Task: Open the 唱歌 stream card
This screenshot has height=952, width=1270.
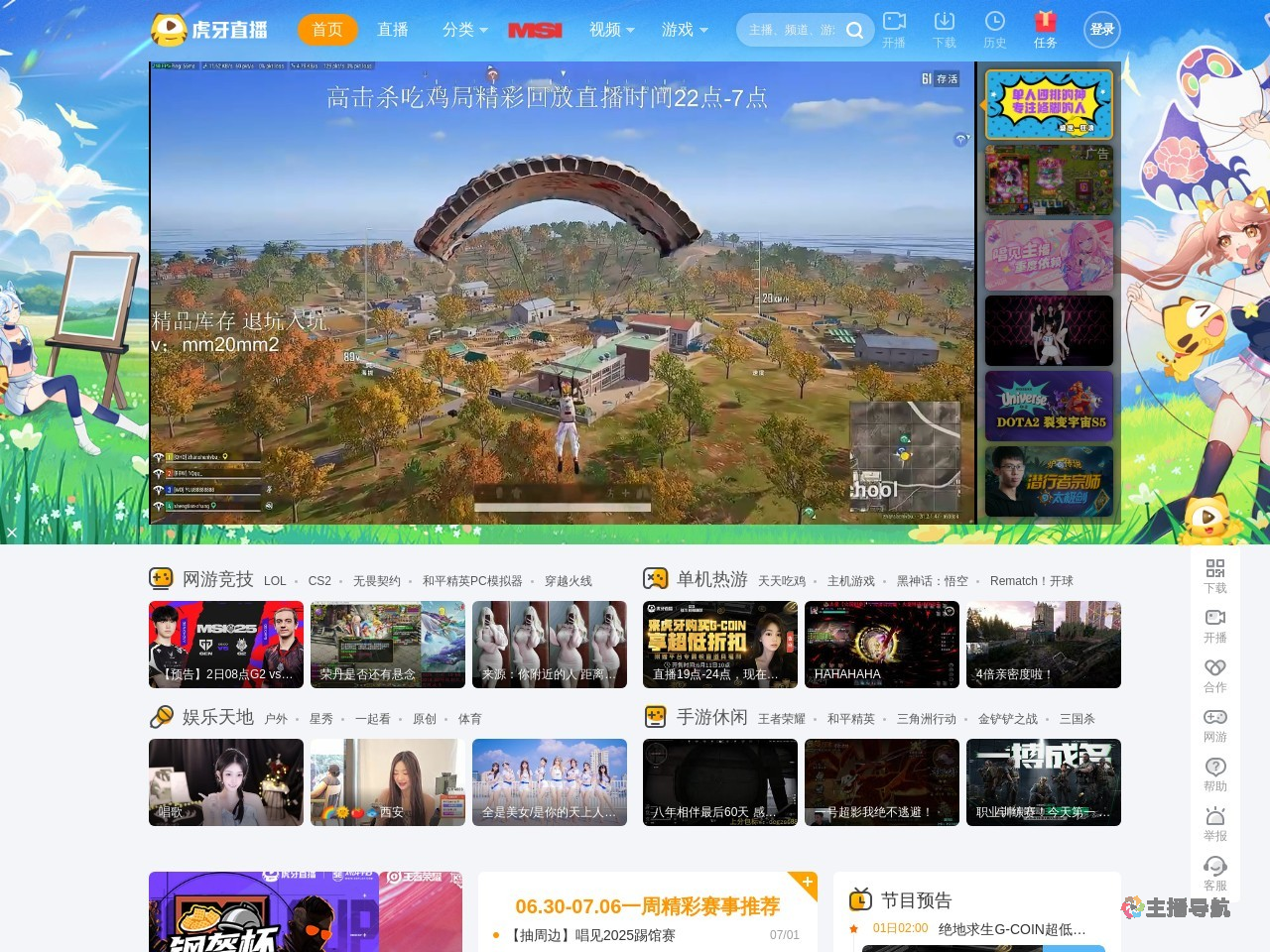Action: point(226,782)
